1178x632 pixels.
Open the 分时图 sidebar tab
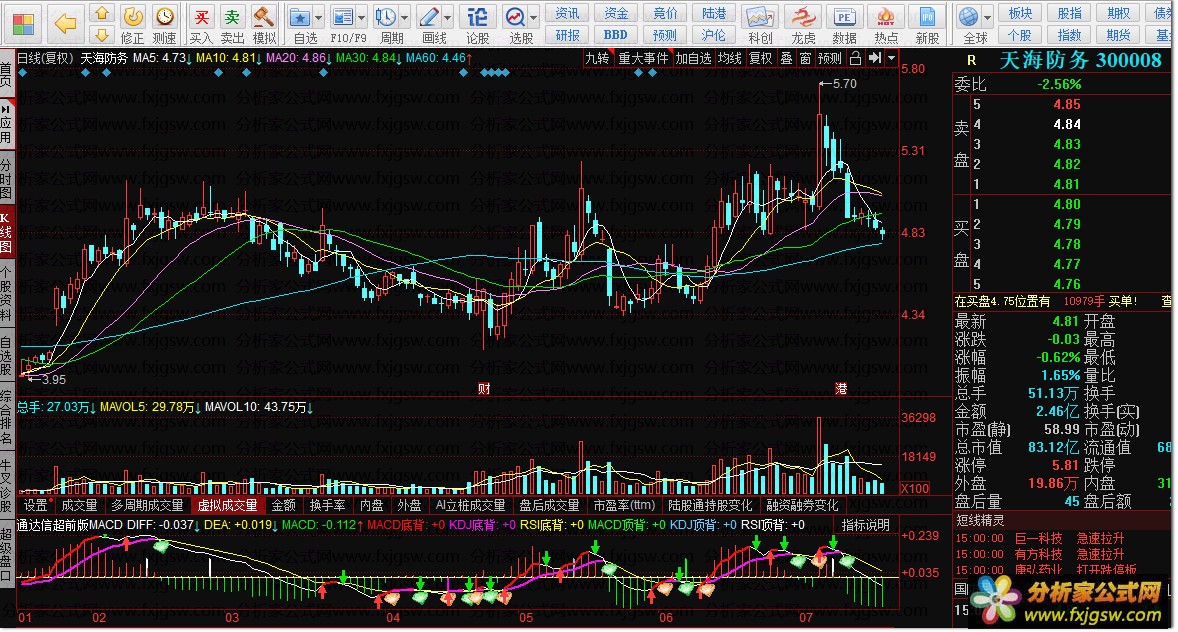click(6, 178)
